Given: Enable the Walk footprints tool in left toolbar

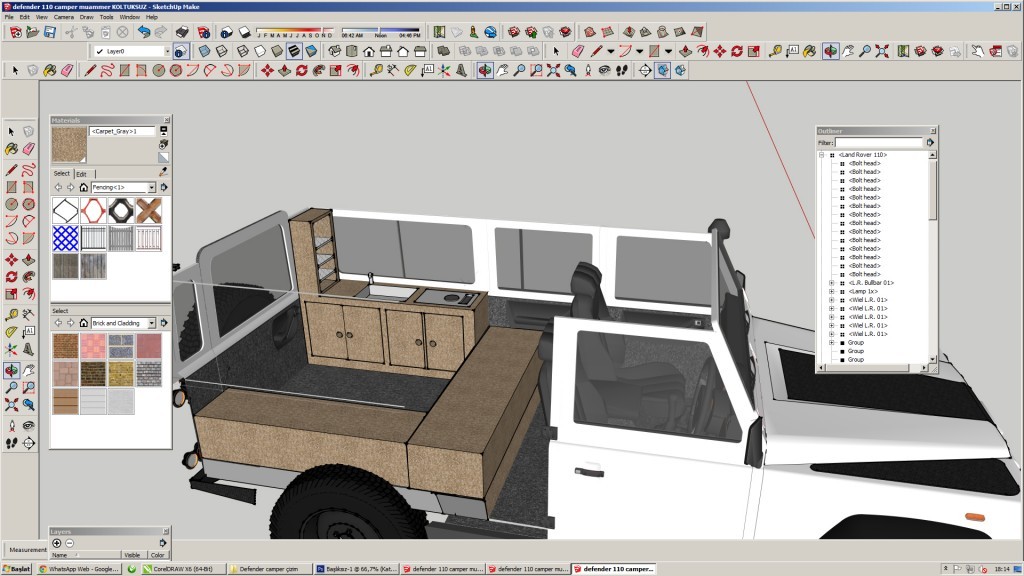Looking at the screenshot, I should click(x=11, y=442).
